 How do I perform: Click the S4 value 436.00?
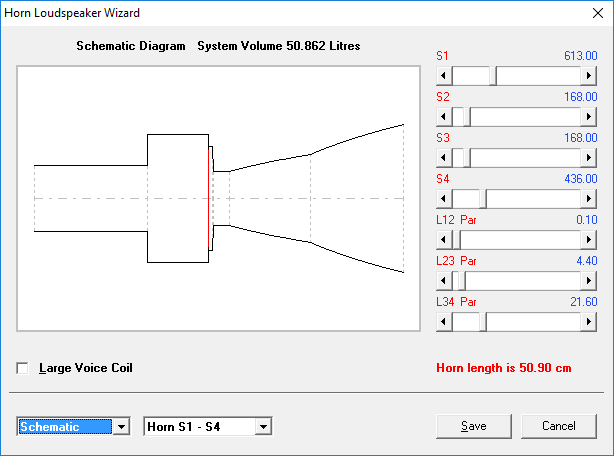tap(581, 179)
